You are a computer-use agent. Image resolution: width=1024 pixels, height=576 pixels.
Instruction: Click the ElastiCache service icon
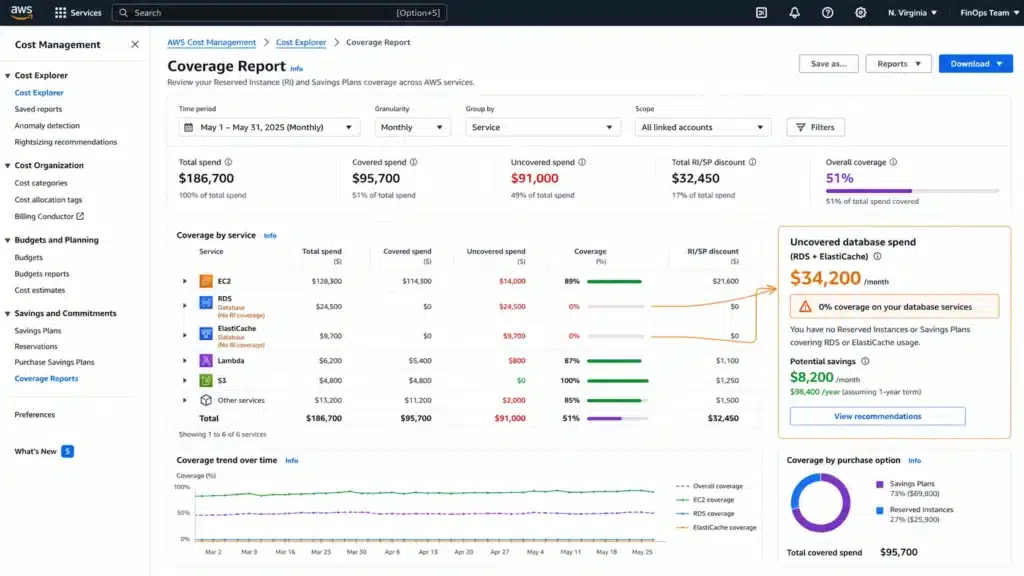[206, 333]
